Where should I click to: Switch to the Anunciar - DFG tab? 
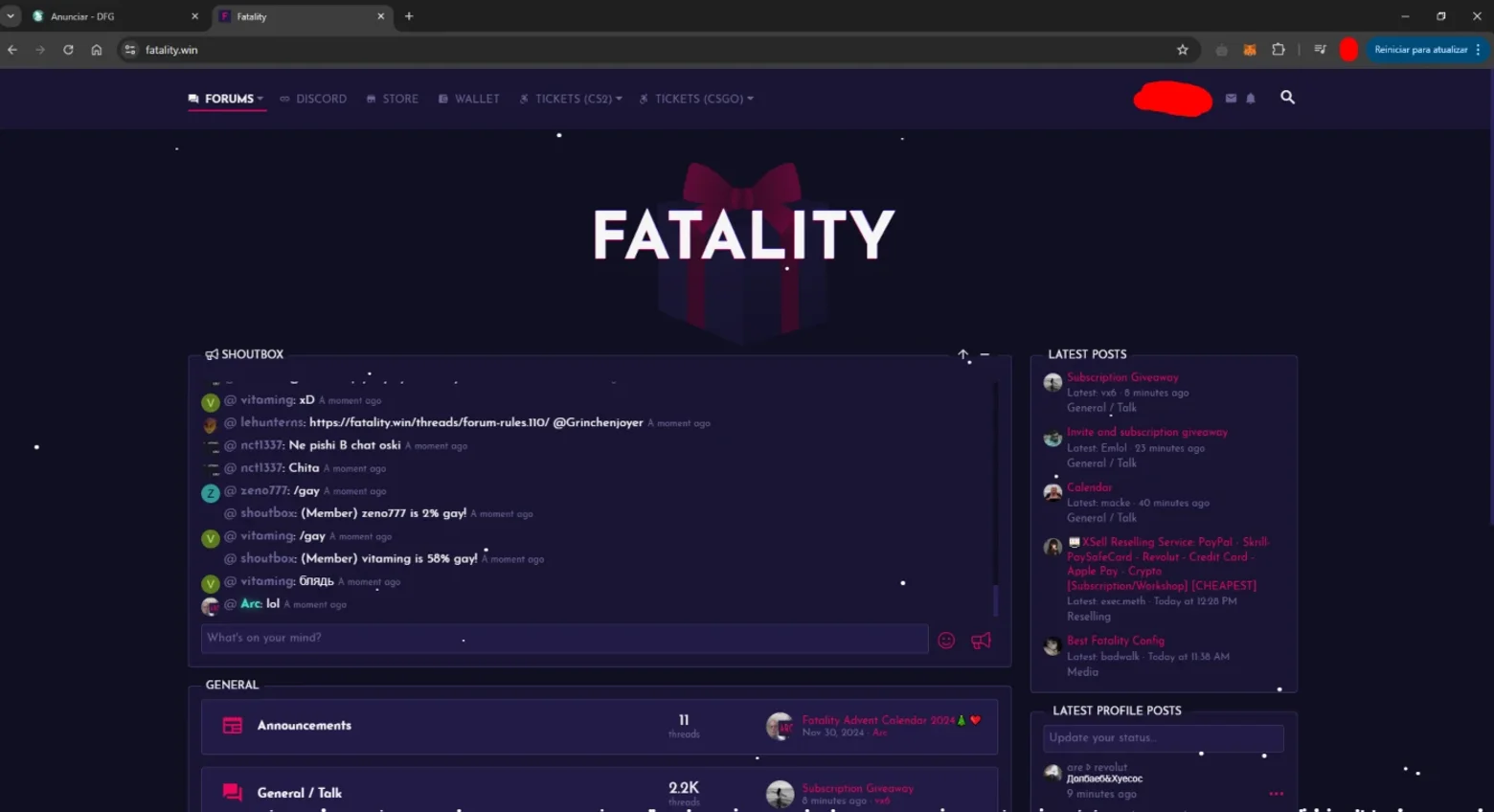point(115,16)
